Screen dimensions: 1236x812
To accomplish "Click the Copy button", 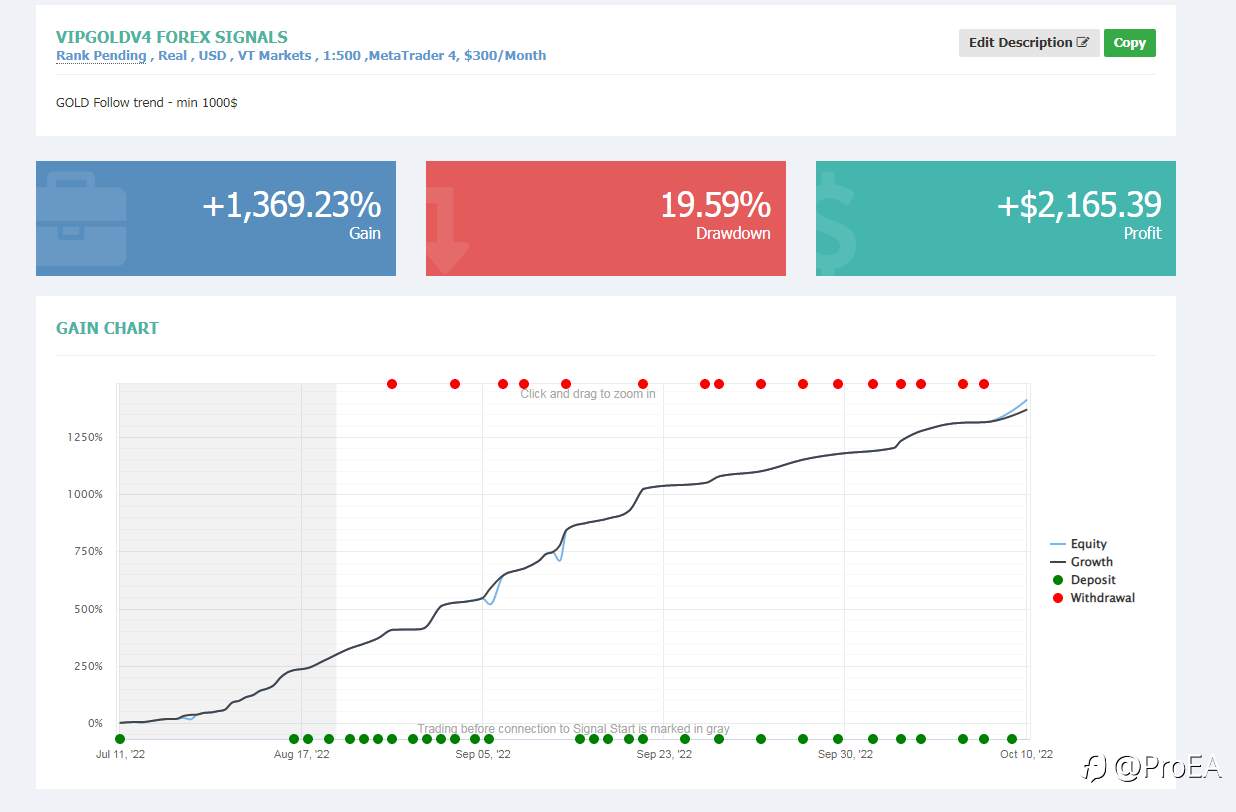I will point(1130,43).
